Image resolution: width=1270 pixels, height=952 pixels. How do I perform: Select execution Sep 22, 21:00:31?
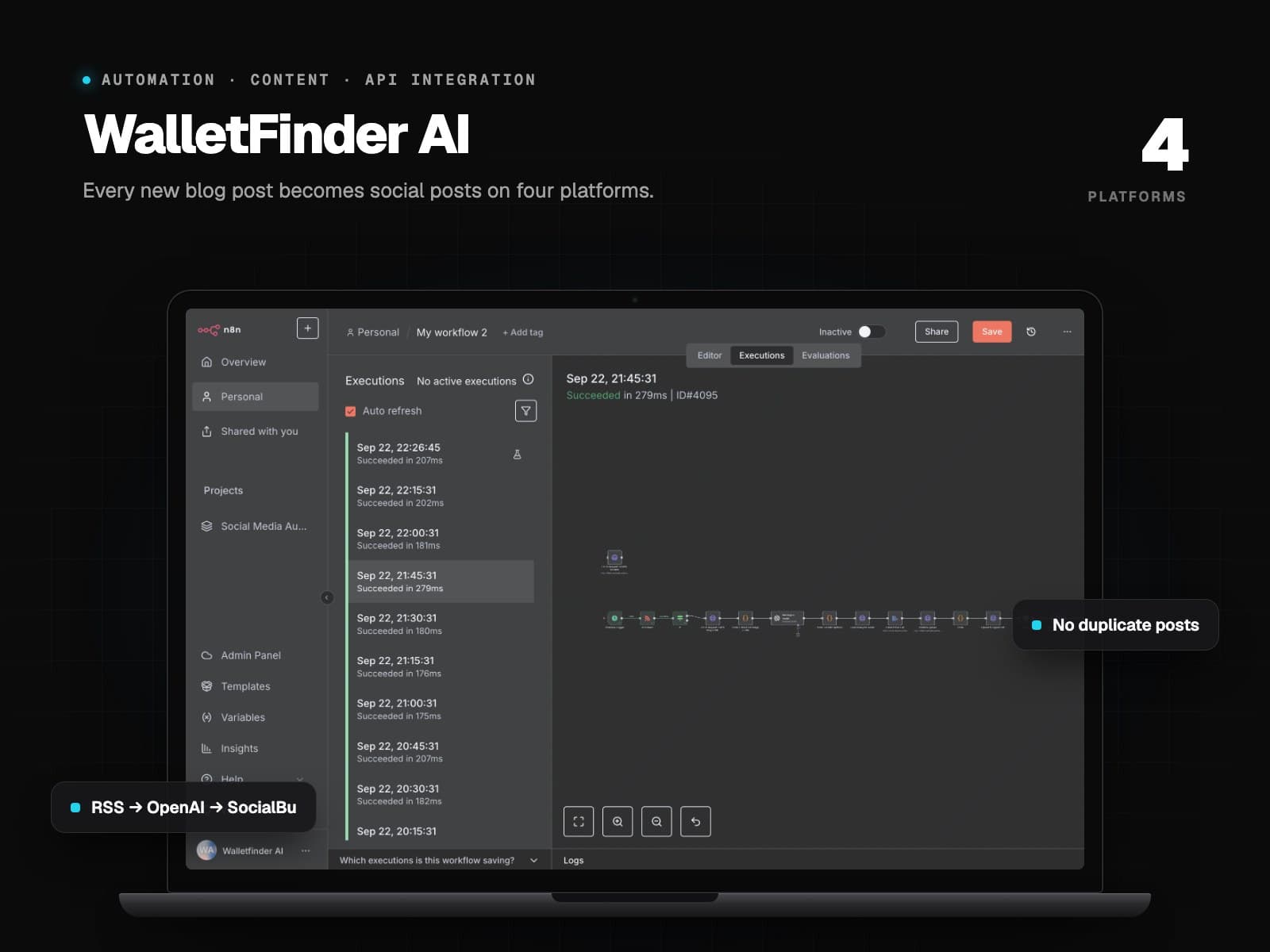[441, 709]
